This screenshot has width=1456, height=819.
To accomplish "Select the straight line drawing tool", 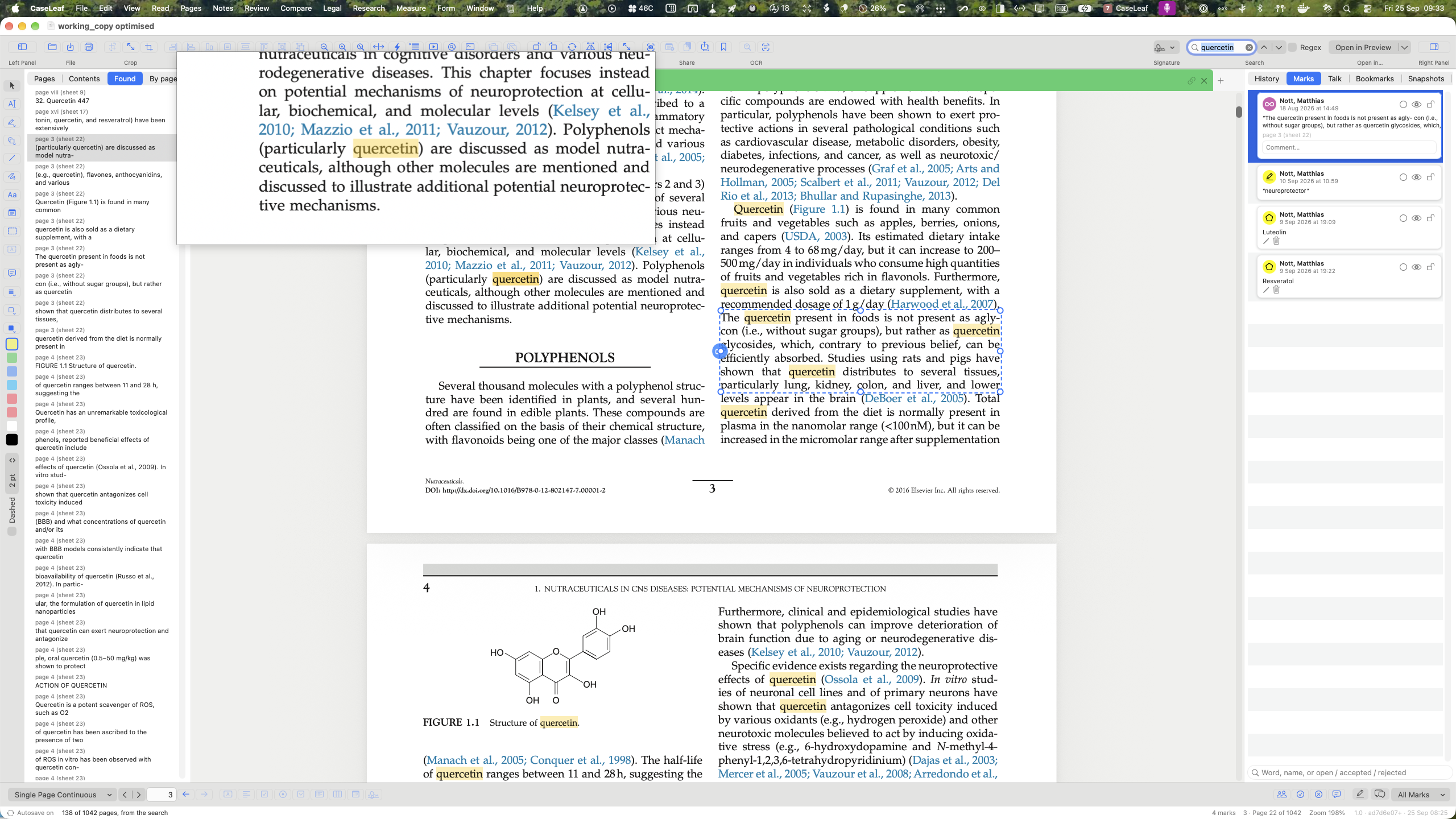I will click(12, 159).
